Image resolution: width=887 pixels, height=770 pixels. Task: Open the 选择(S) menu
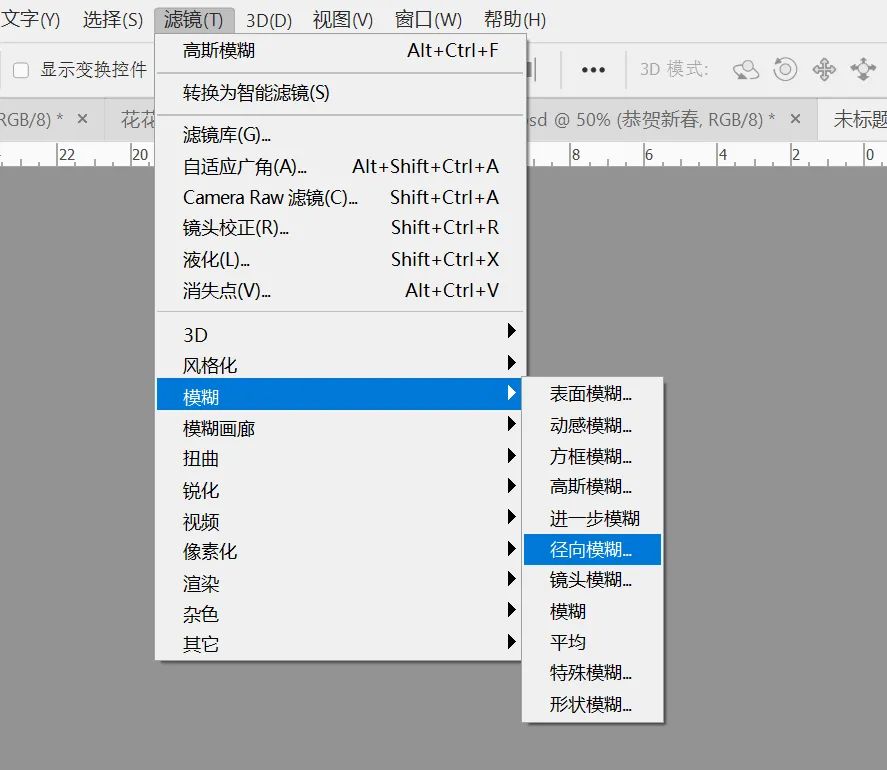click(x=113, y=20)
